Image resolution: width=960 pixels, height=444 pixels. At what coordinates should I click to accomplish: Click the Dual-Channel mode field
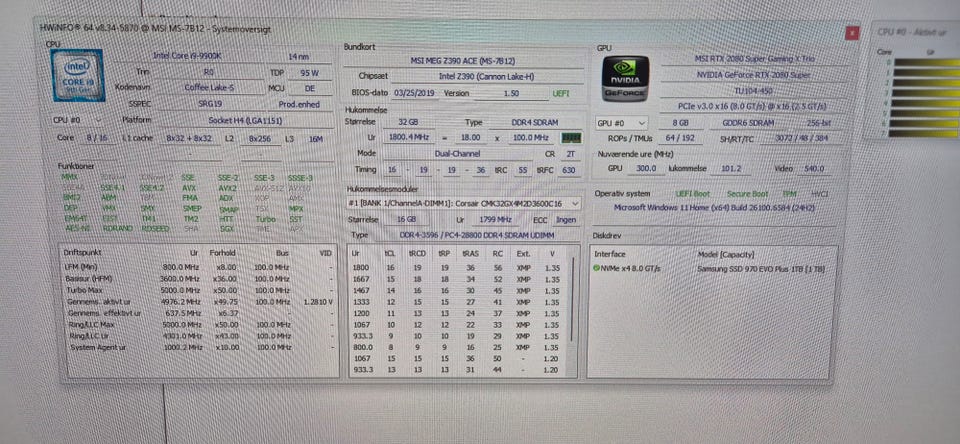[x=459, y=154]
